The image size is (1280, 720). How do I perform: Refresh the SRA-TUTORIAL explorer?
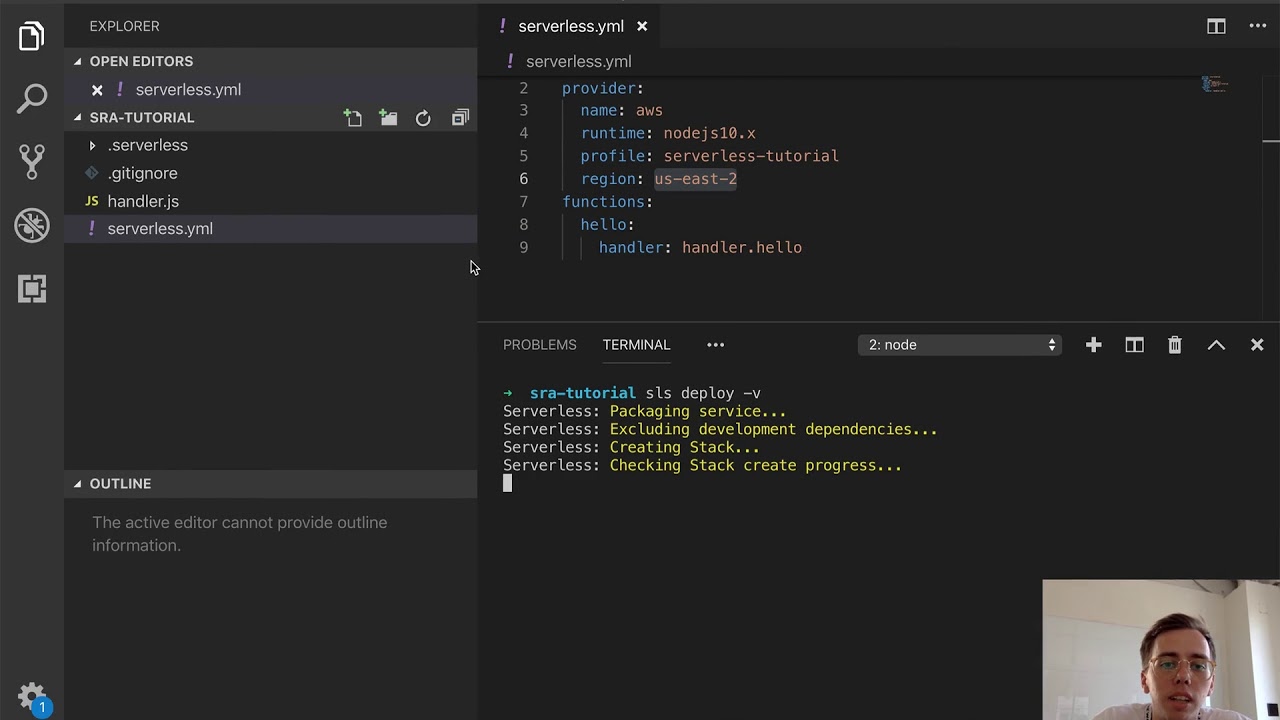click(423, 118)
